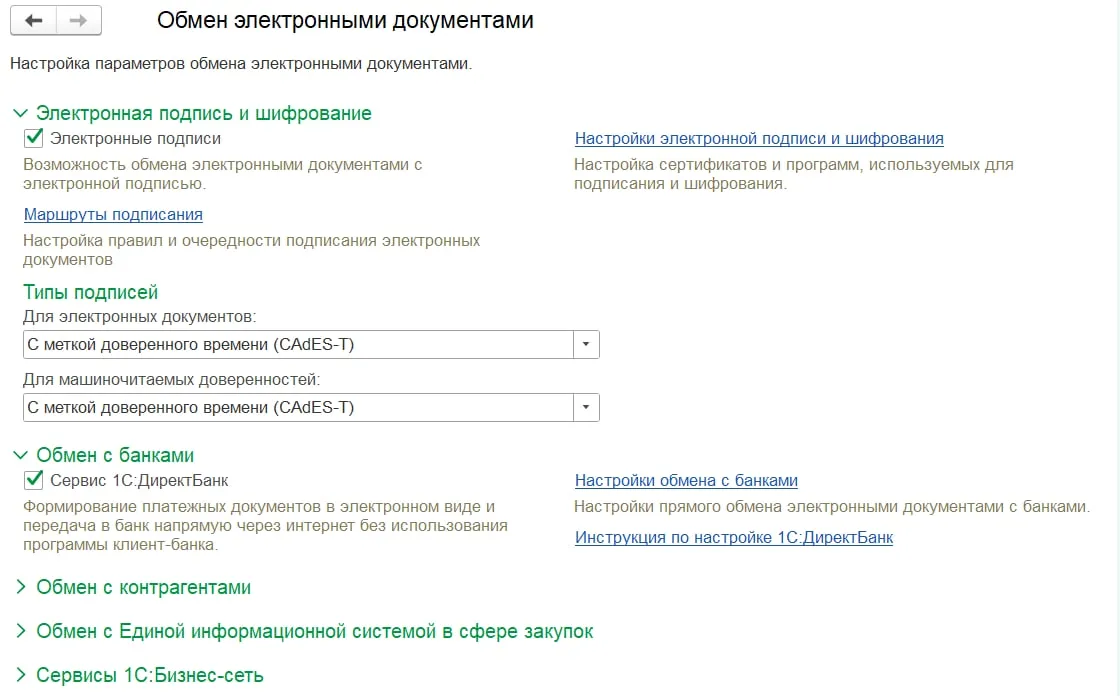Open Инструкция по настройке 1С:ДиректБанк link
Image resolution: width=1120 pixels, height=696 pixels.
[x=733, y=538]
